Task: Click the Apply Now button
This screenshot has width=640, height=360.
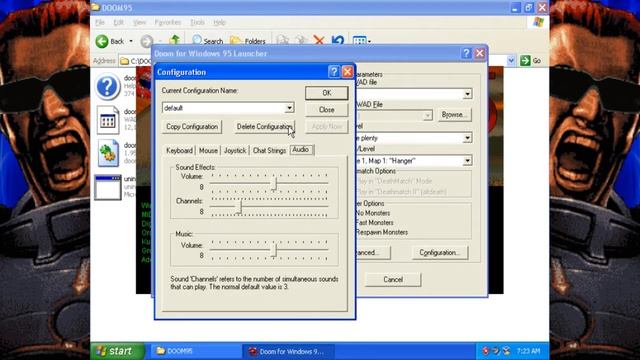Action: pos(327,127)
